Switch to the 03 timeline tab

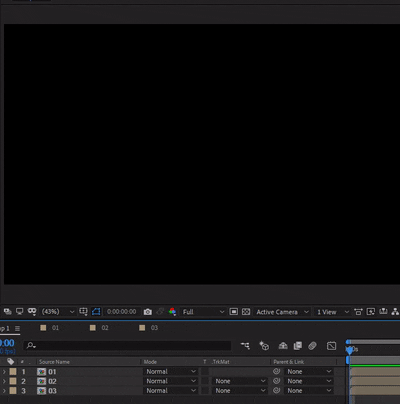pos(149,328)
